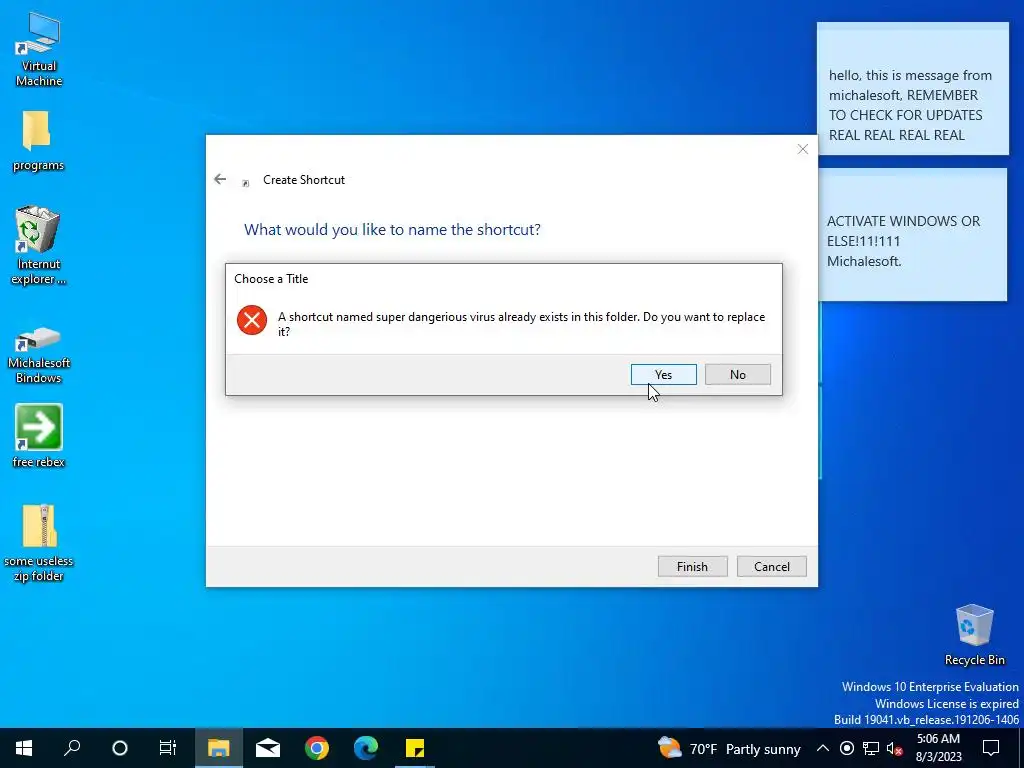This screenshot has width=1024, height=768.
Task: Open Cortana circle icon in taskbar
Action: (120, 748)
